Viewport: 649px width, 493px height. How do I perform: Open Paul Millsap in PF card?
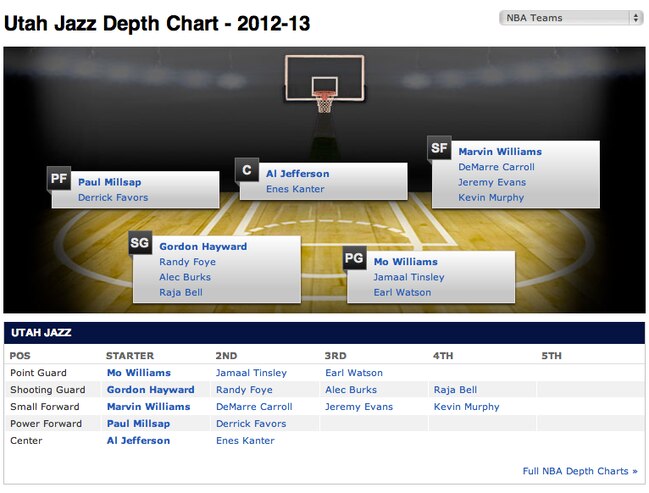(x=110, y=182)
